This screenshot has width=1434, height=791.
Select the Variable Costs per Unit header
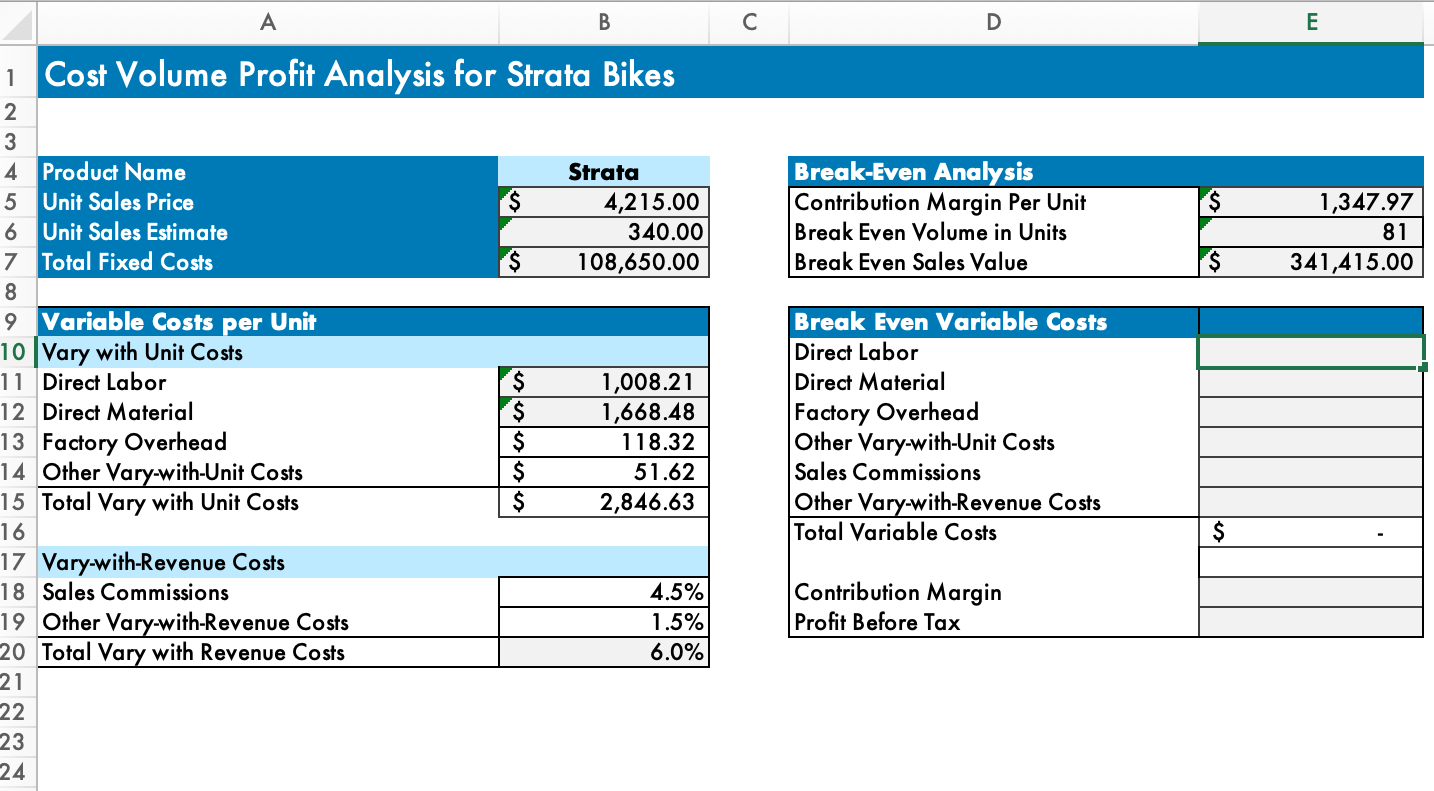(373, 322)
